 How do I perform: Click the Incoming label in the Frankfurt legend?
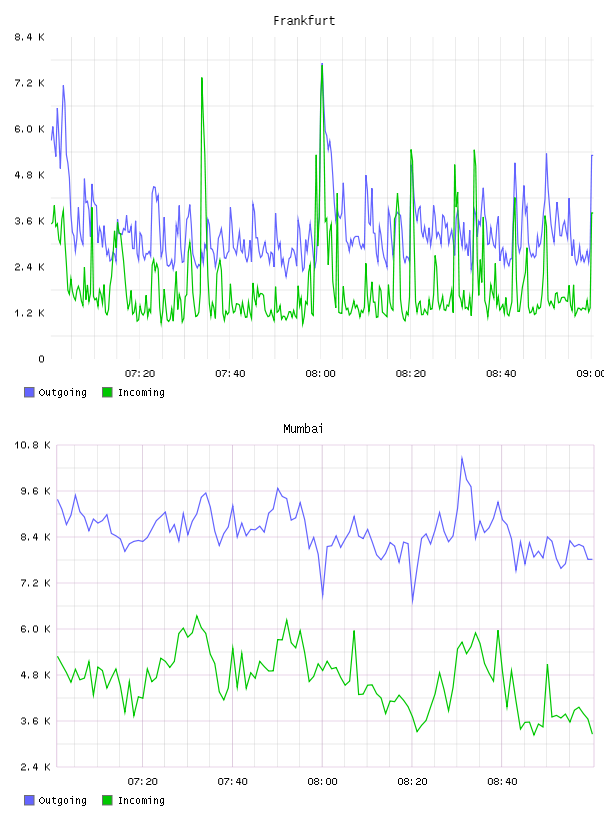(141, 393)
